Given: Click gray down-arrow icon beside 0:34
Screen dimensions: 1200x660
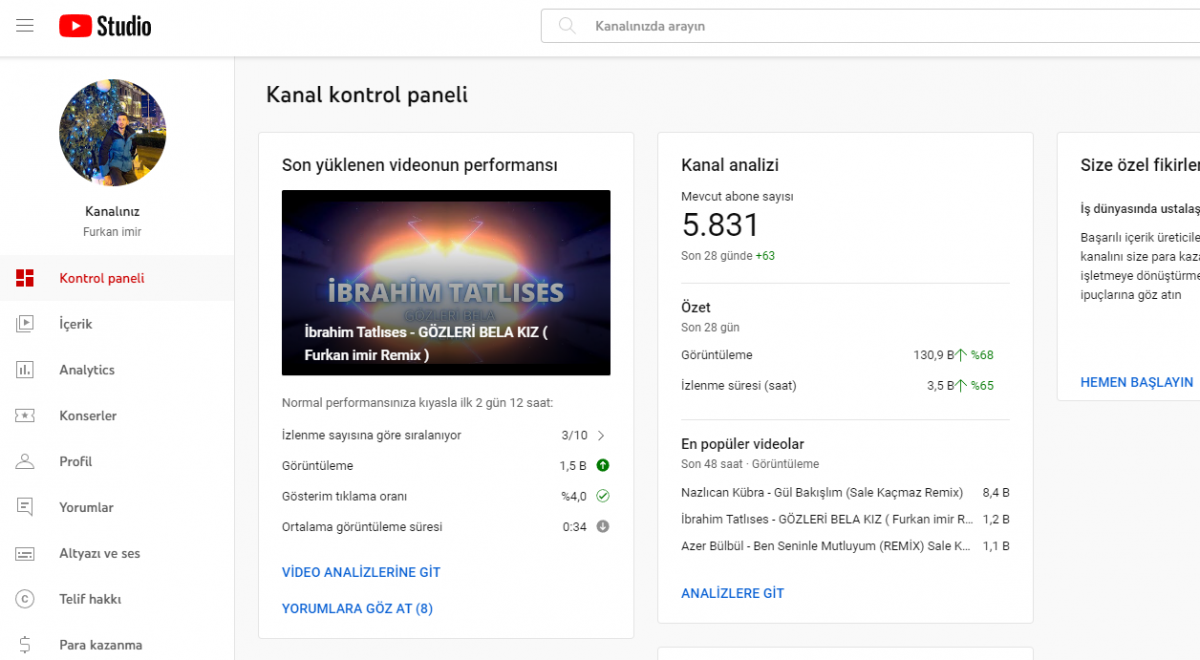Looking at the screenshot, I should coord(603,526).
